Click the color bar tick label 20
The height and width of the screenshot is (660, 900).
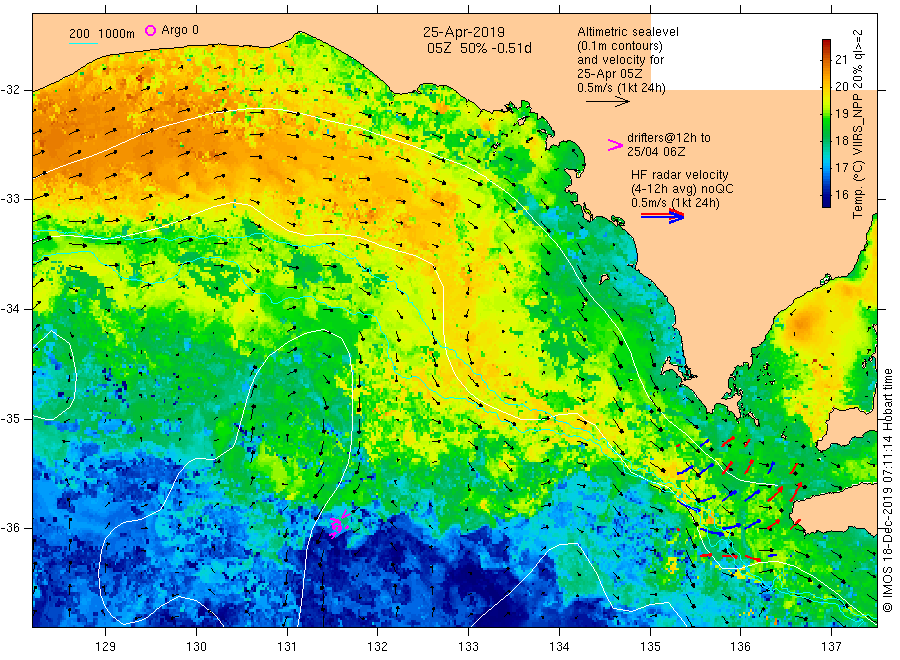coord(841,87)
